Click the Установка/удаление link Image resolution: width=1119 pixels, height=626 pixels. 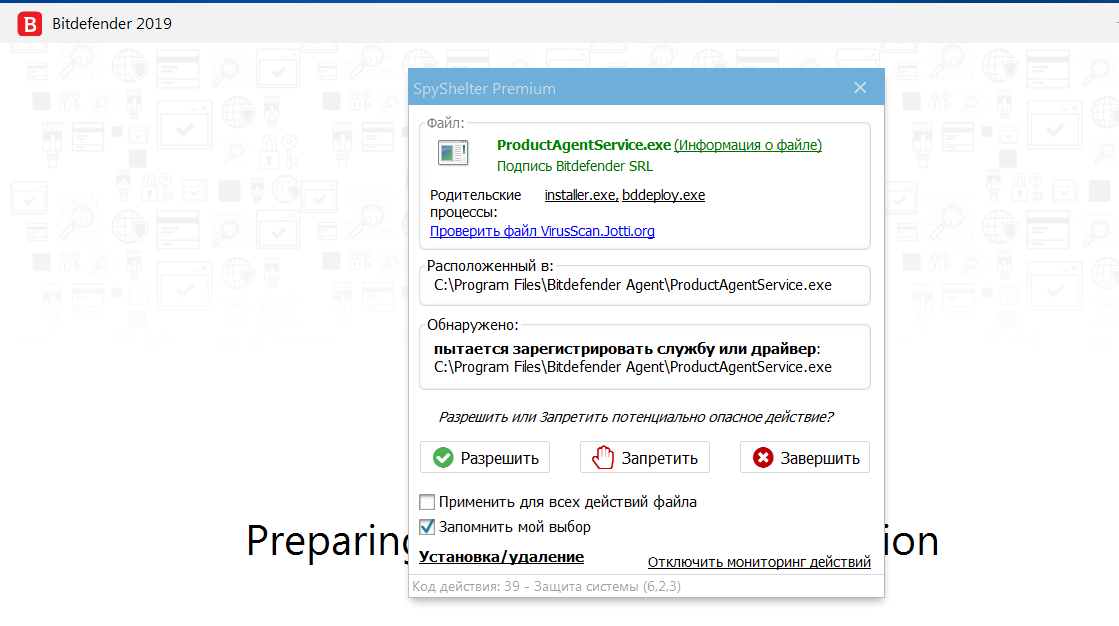pyautogui.click(x=501, y=557)
